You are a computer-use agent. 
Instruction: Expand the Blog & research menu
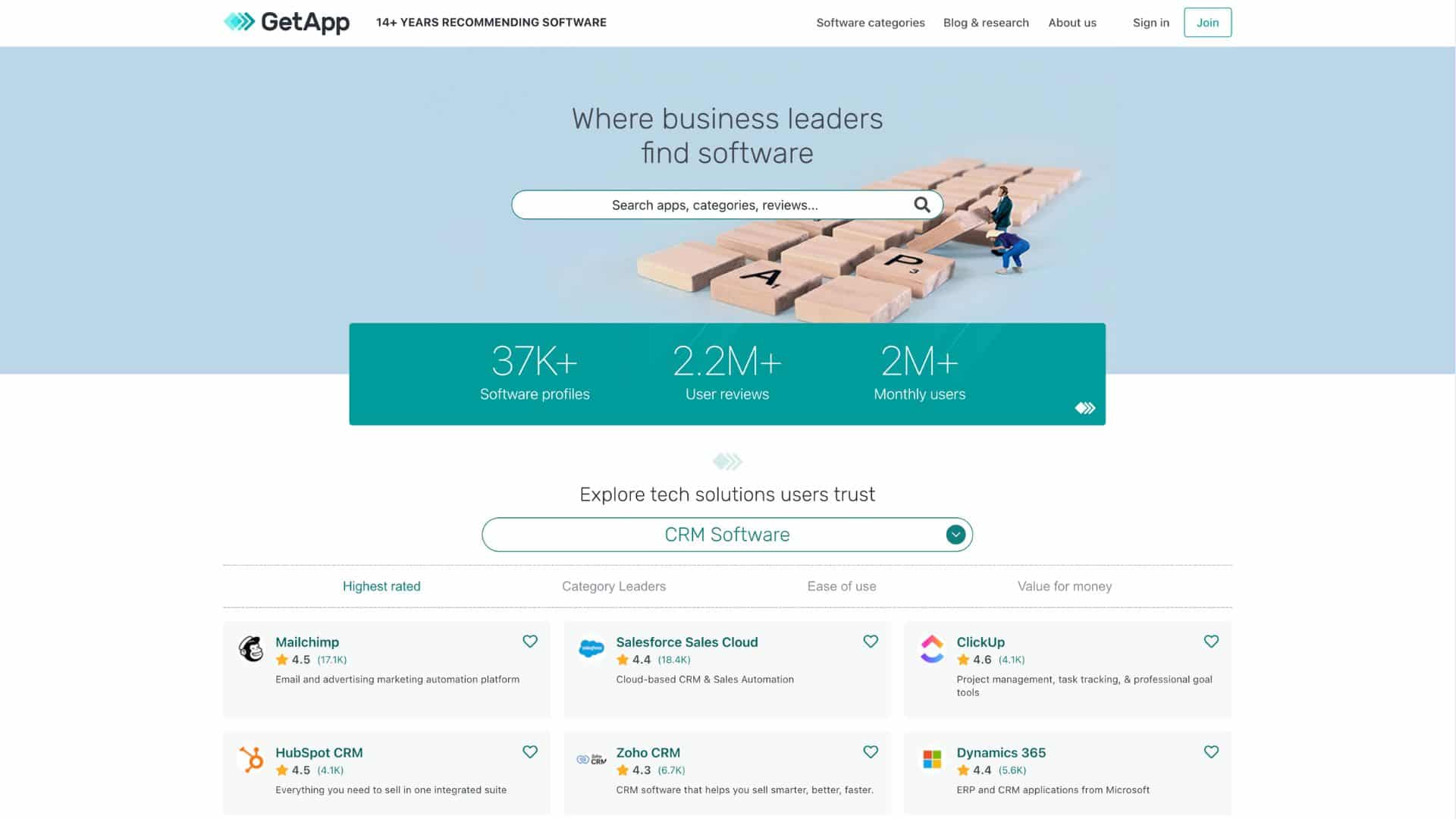click(x=985, y=23)
